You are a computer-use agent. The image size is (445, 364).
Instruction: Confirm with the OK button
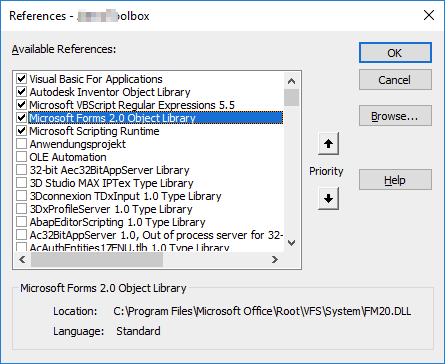click(x=395, y=53)
